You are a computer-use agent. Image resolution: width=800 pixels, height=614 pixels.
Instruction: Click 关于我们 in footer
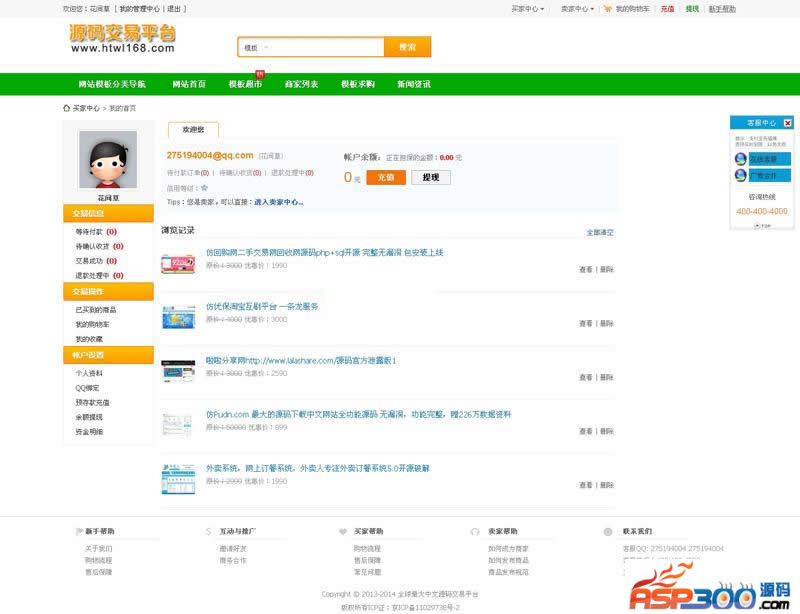[x=98, y=549]
